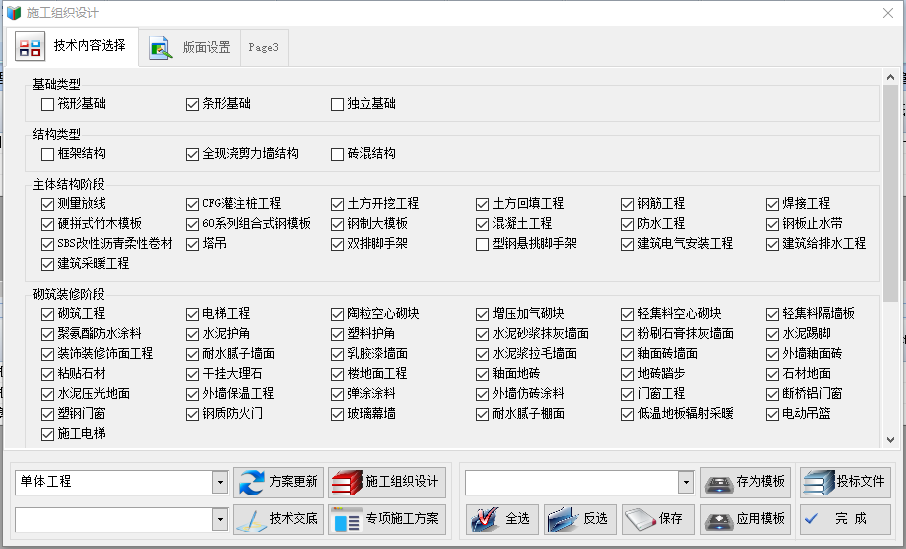Viewport: 906px width, 549px height.
Task: Click the 专项施工方案 list icon
Action: coord(347,520)
